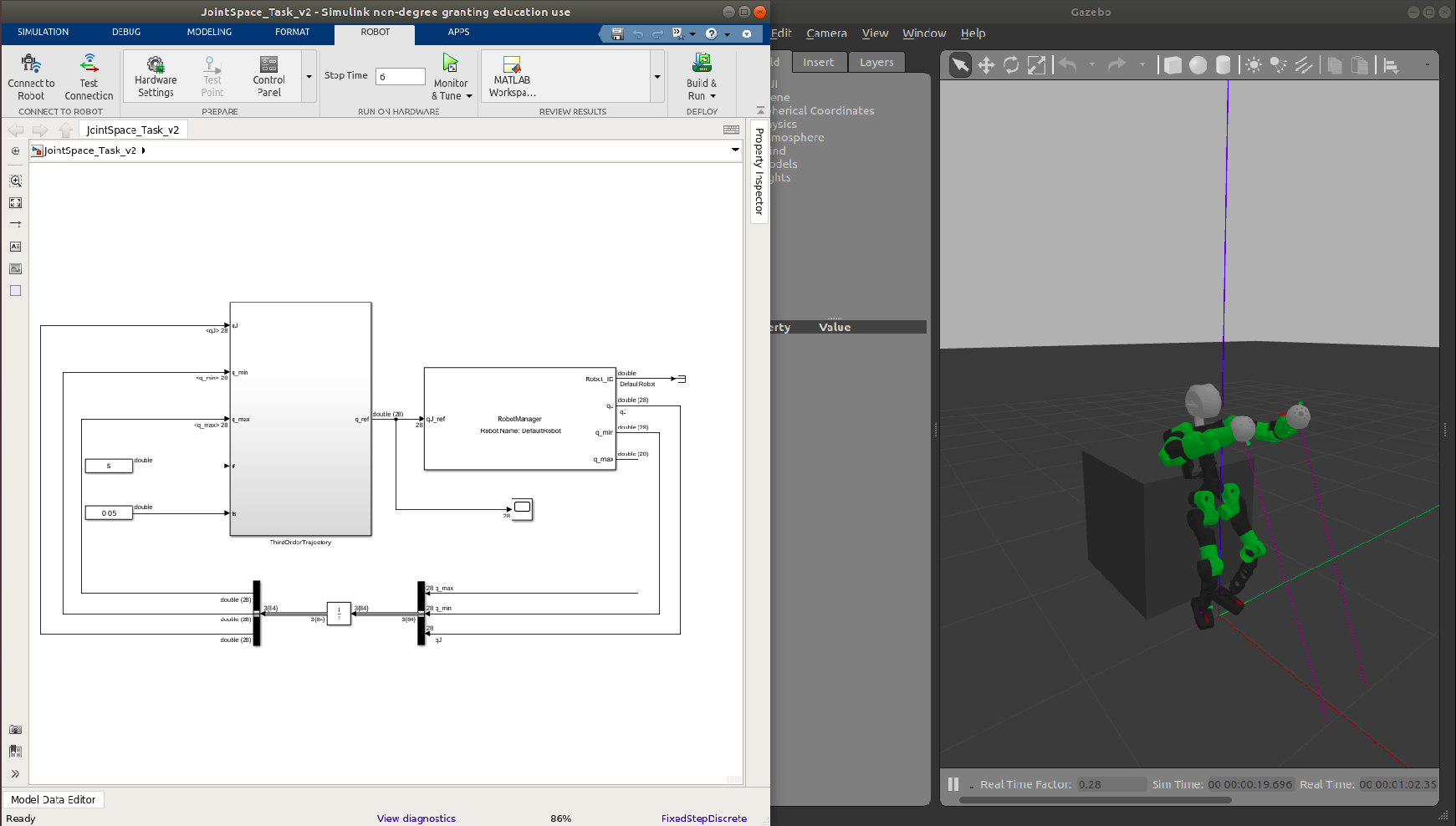Add a spot light in Gazebo

[1278, 65]
